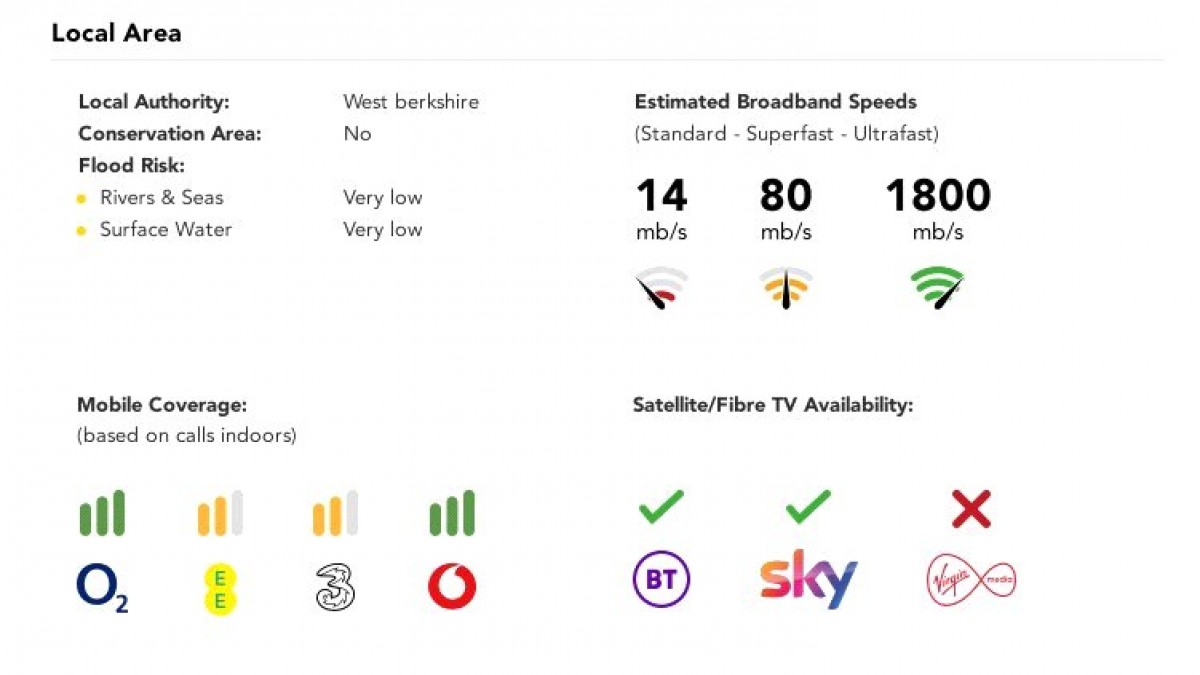Click the green checkmark above BT

[661, 507]
